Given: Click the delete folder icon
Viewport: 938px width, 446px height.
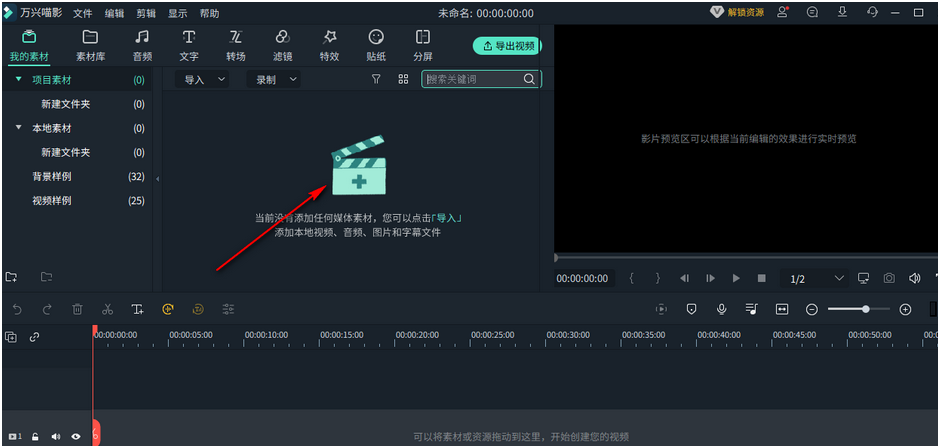Looking at the screenshot, I should click(46, 277).
